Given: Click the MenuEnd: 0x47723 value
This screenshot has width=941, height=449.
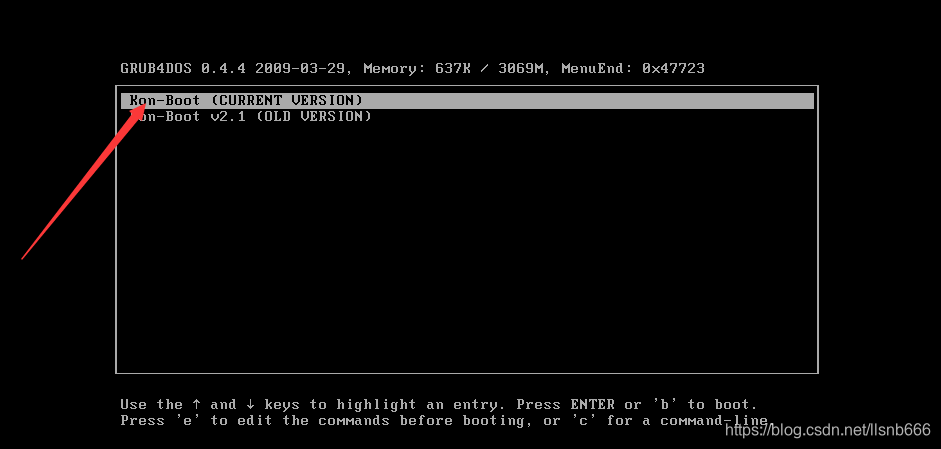Looking at the screenshot, I should pos(633,68).
